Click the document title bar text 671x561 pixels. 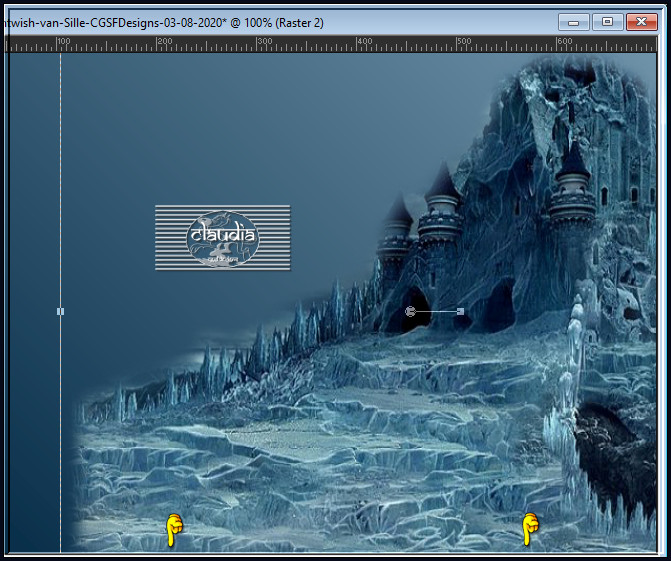click(164, 23)
